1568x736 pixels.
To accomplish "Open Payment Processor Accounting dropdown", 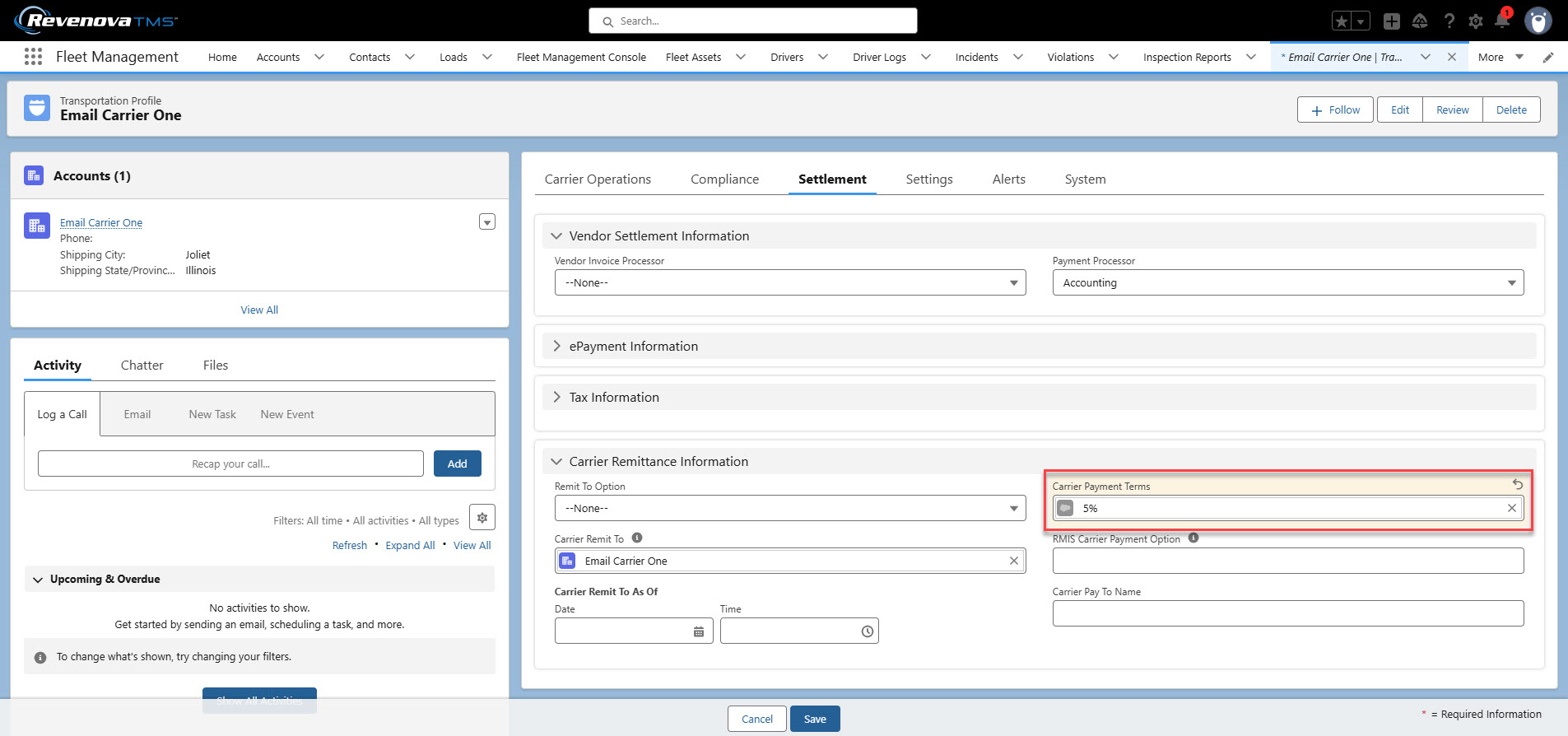I will tap(1288, 282).
